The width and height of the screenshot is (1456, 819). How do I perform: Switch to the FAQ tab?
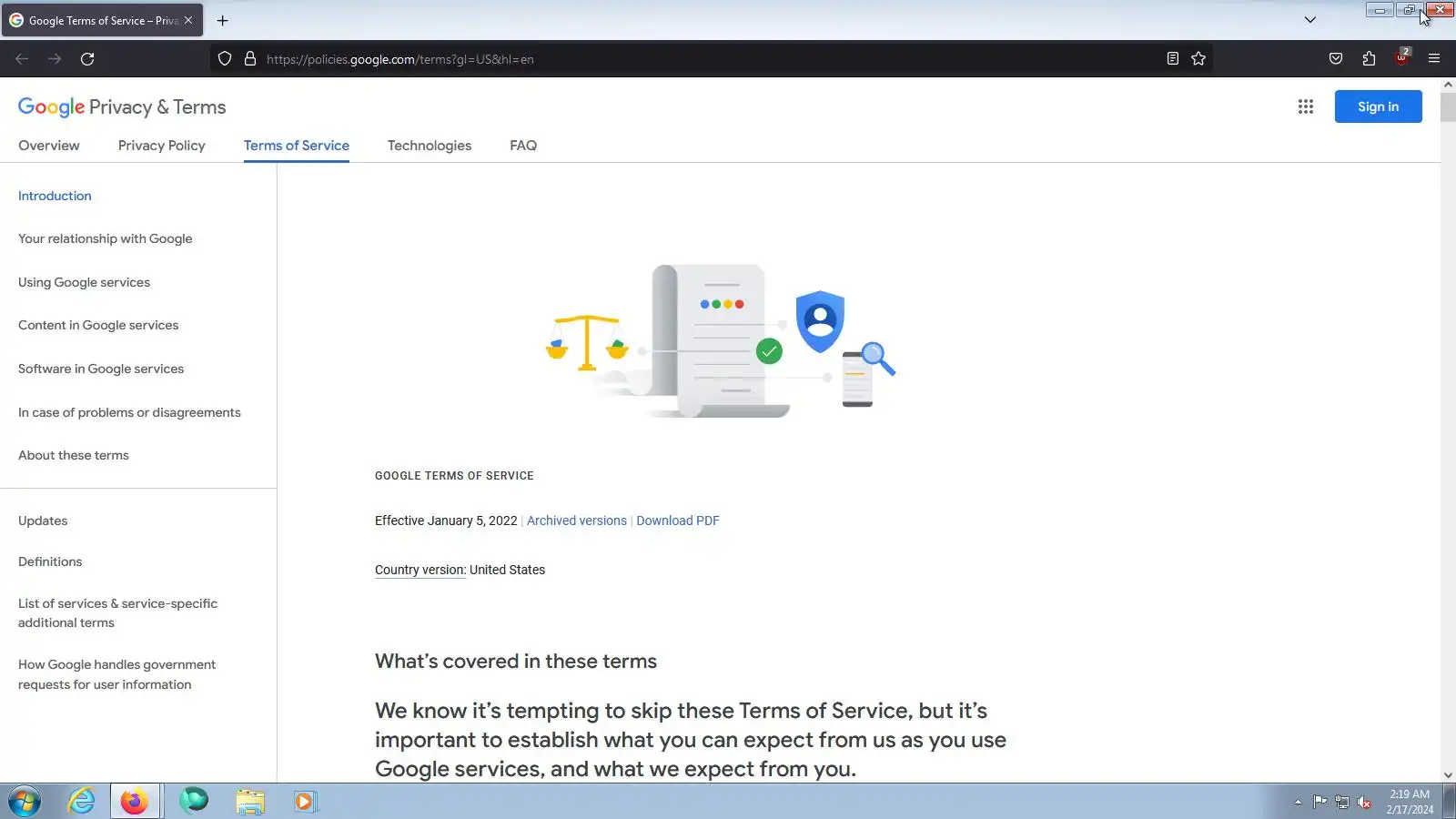[523, 146]
